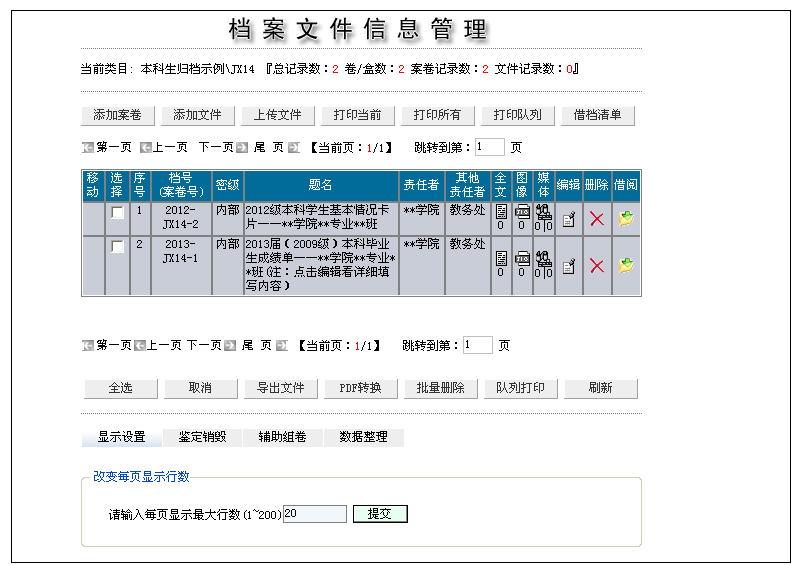Click the PDF转换 button

click(x=360, y=388)
